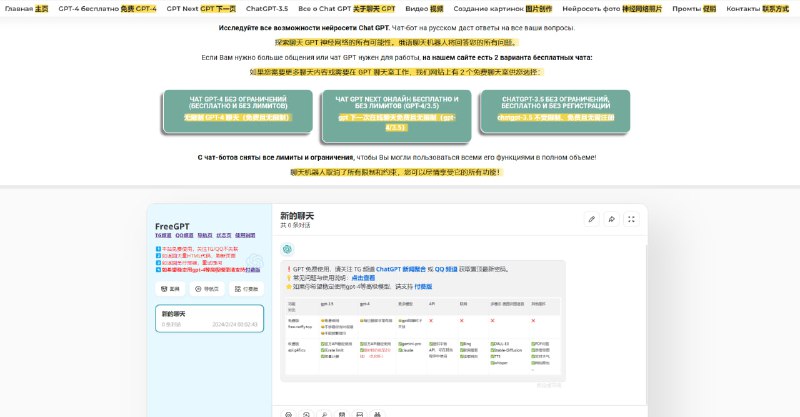800x417 pixels.
Task: Click the 付费版 button with the grid icon
Action: [246, 289]
